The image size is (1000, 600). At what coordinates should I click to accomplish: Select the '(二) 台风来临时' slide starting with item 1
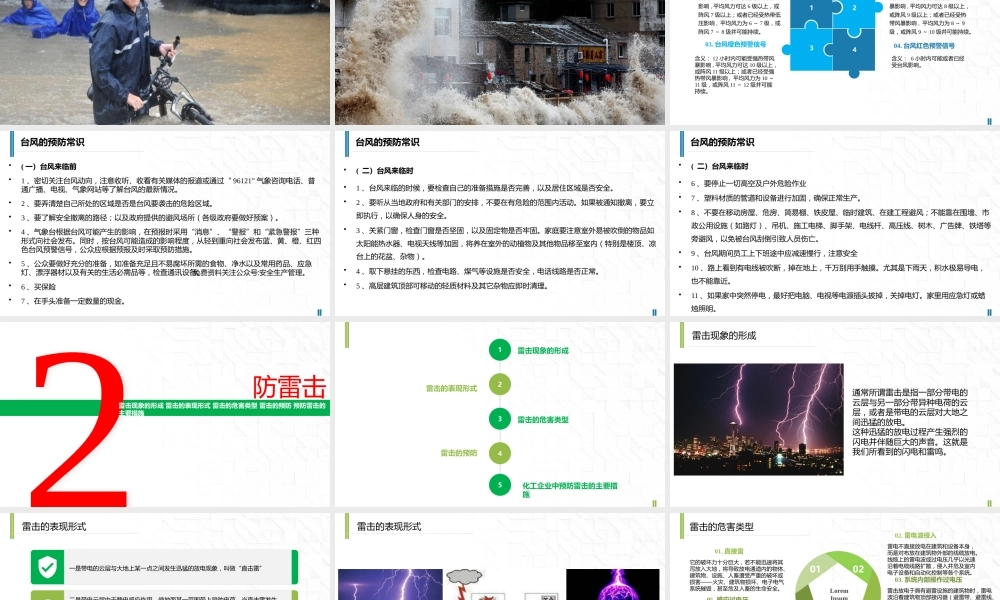click(499, 223)
